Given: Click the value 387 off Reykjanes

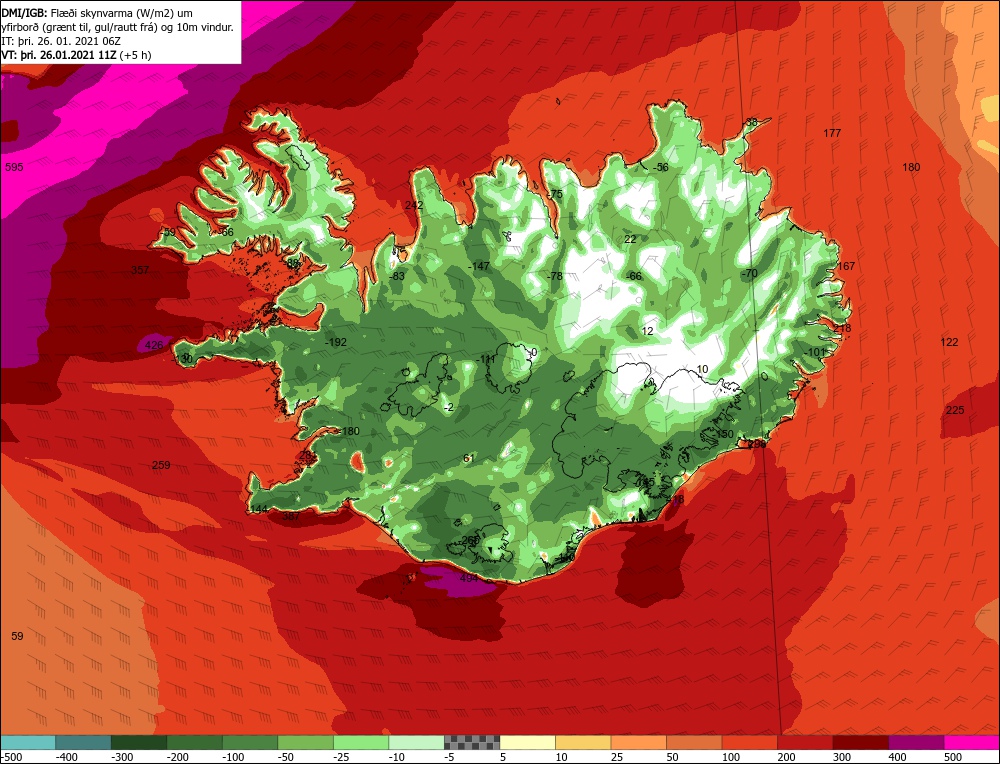Looking at the screenshot, I should pos(291,516).
